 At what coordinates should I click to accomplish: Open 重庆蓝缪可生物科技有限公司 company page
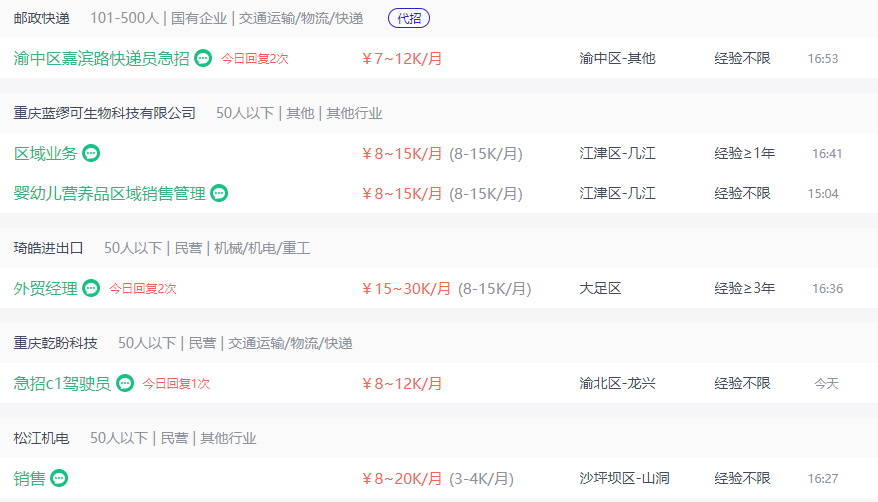click(104, 113)
